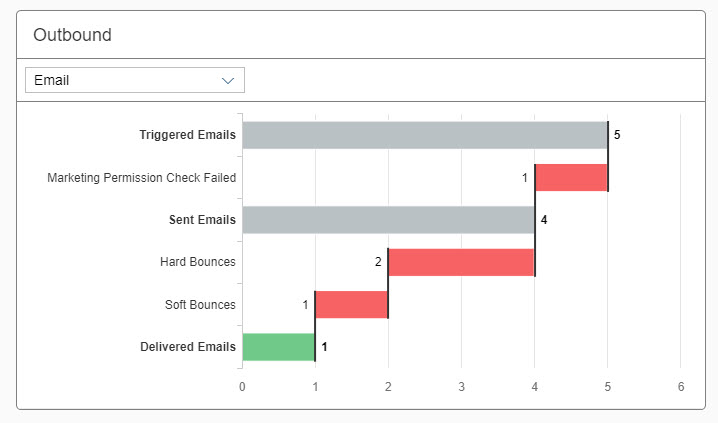Image resolution: width=718 pixels, height=423 pixels.
Task: Select the red Marketing Permission Check Failed bar
Action: point(571,178)
